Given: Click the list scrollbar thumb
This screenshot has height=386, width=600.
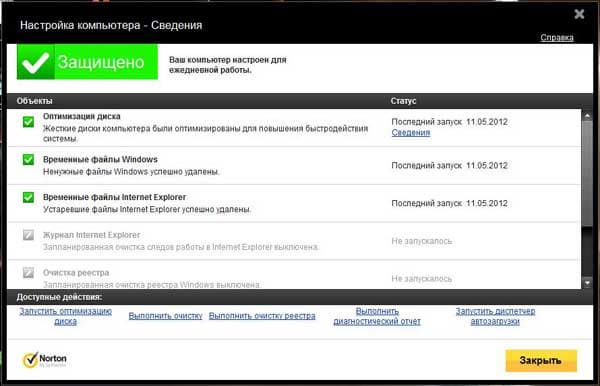Looking at the screenshot, I should [587, 174].
